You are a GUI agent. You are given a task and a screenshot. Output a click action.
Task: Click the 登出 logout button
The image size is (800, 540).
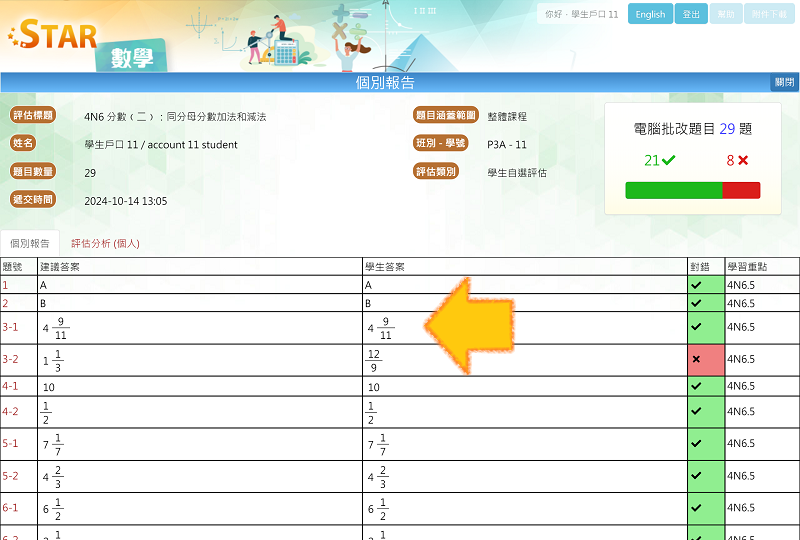(691, 14)
